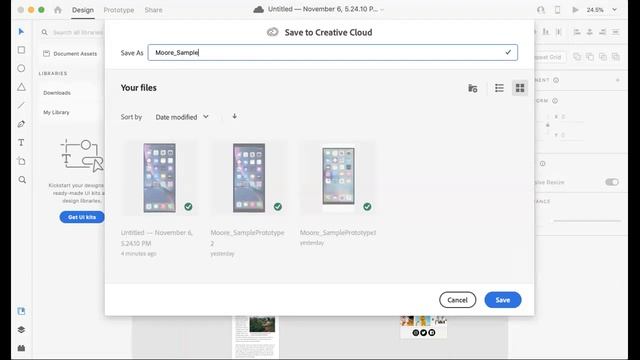Align left using the align icon
The image size is (640, 360).
tap(577, 32)
